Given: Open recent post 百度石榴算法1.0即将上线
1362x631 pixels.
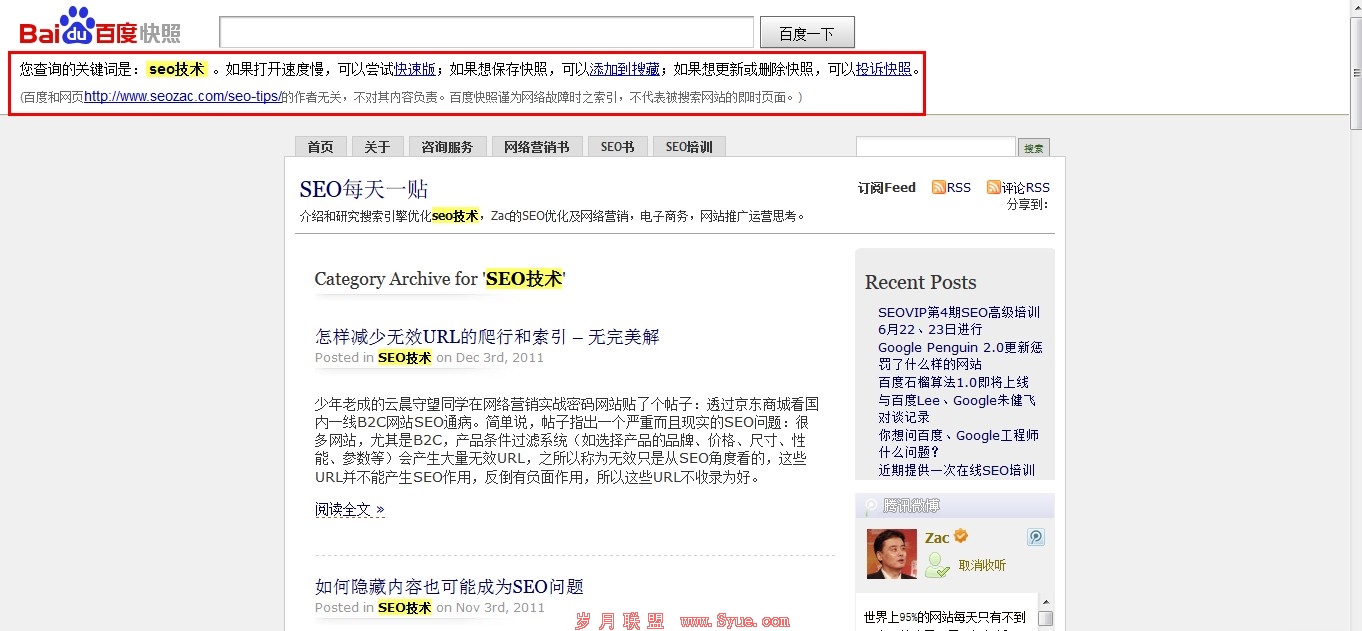Looking at the screenshot, I should point(953,382).
